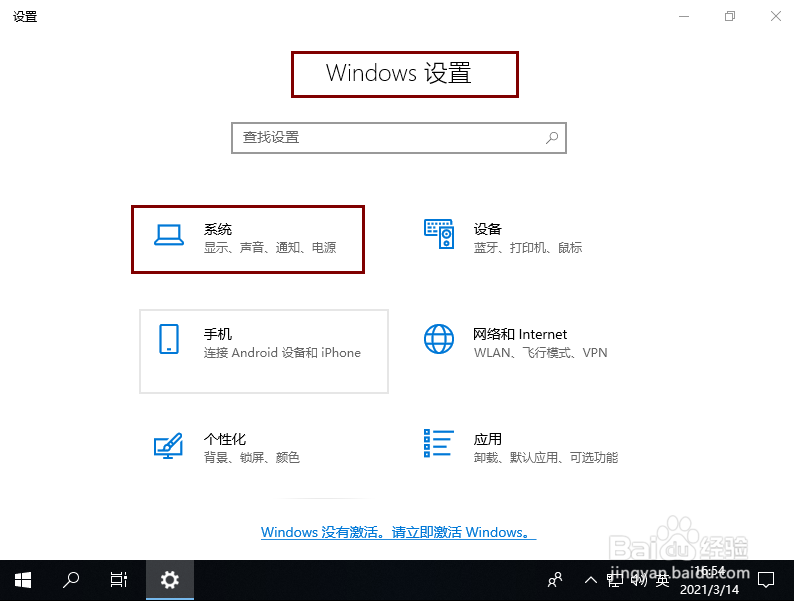Image resolution: width=794 pixels, height=601 pixels.
Task: Click into the 查找设置 search field
Action: coord(399,138)
